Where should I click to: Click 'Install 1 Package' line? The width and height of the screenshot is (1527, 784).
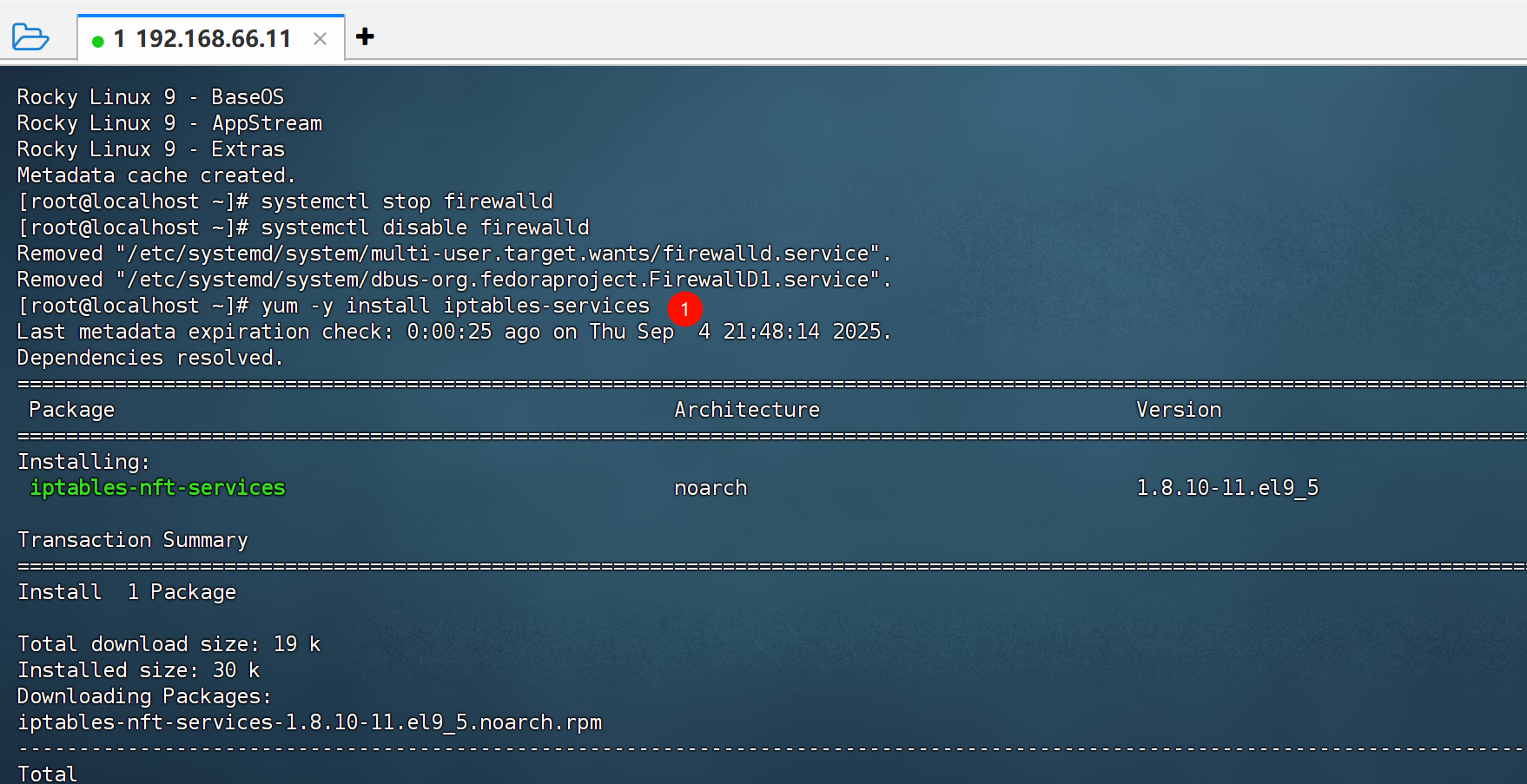click(x=127, y=592)
